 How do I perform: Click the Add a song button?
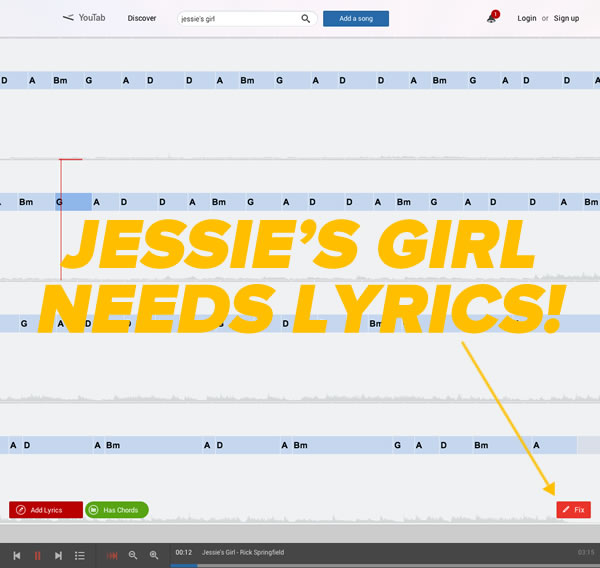click(x=356, y=18)
